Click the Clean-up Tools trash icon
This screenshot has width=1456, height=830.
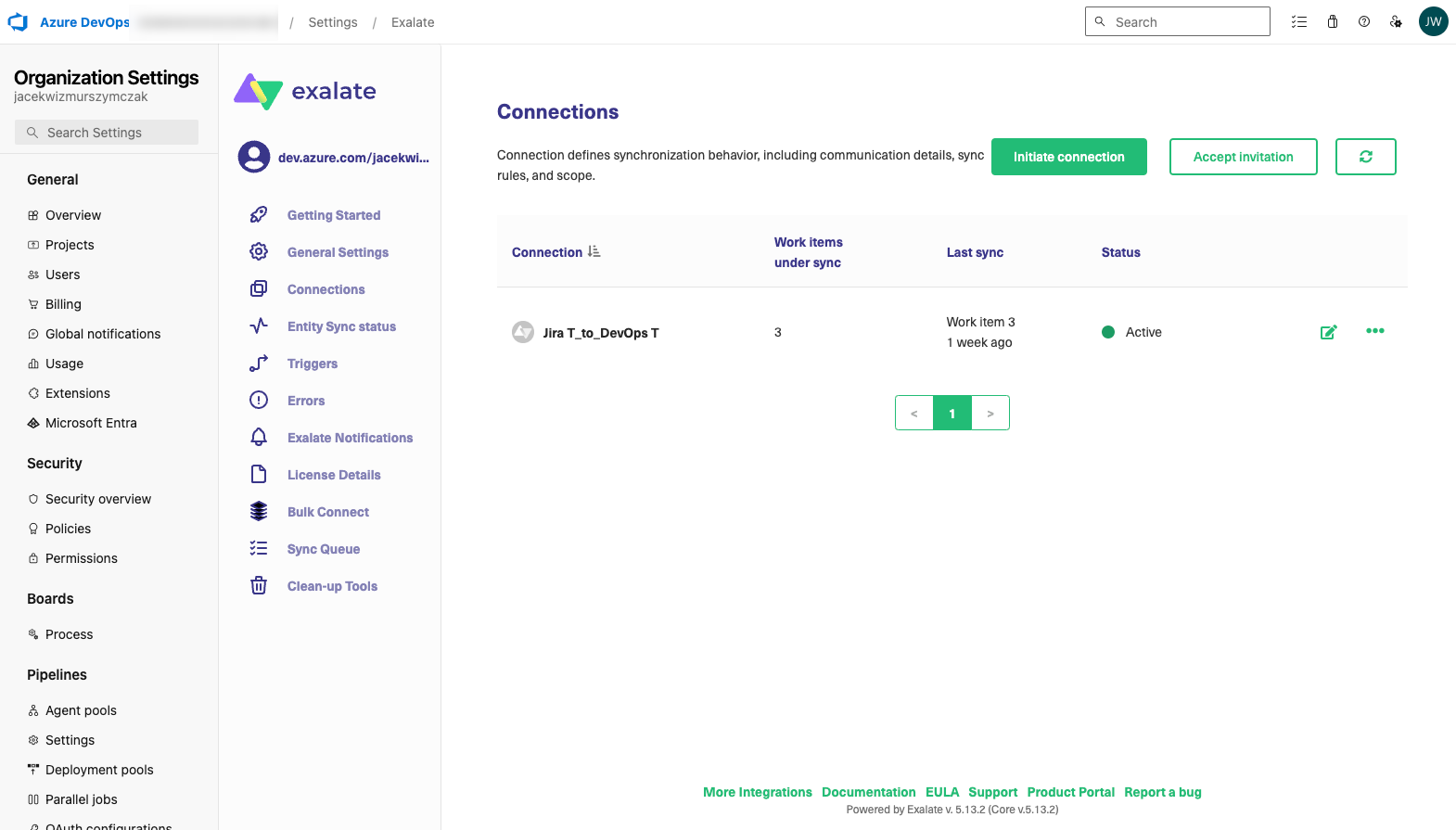coord(259,586)
